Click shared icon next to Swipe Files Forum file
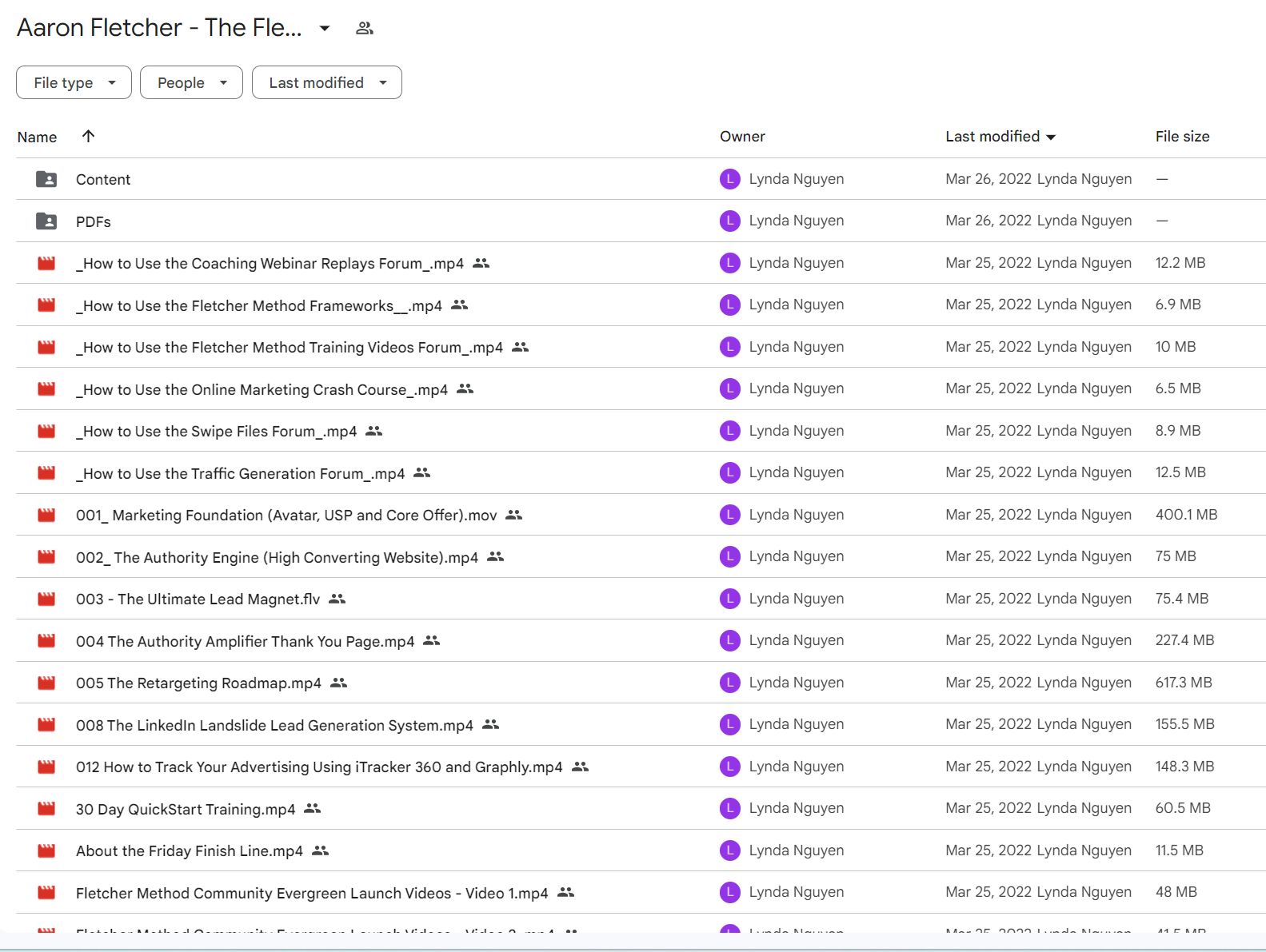Screen dimensions: 1266x952 tap(373, 431)
